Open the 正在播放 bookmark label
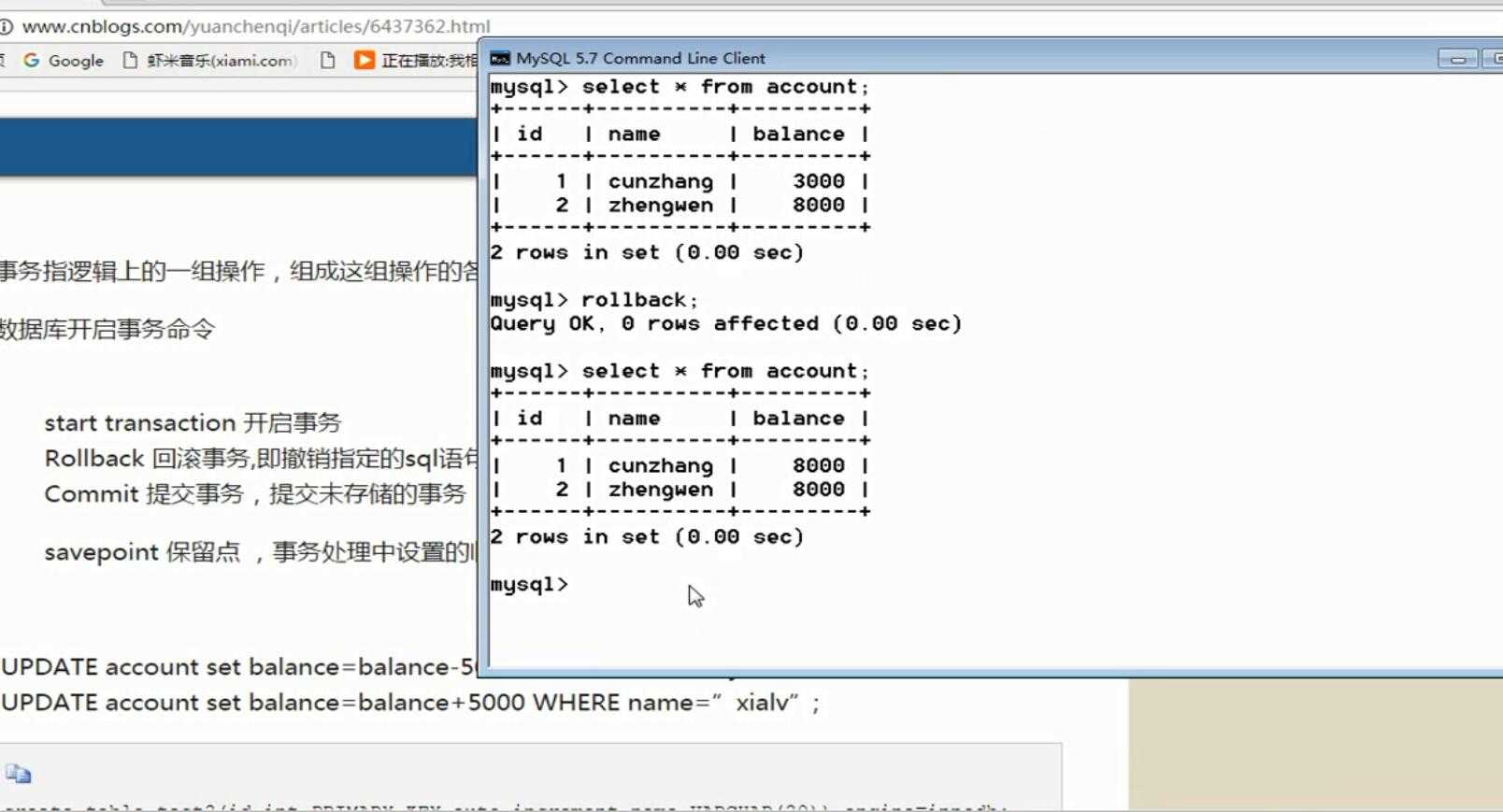Viewport: 1503px width, 812px height. click(x=429, y=61)
